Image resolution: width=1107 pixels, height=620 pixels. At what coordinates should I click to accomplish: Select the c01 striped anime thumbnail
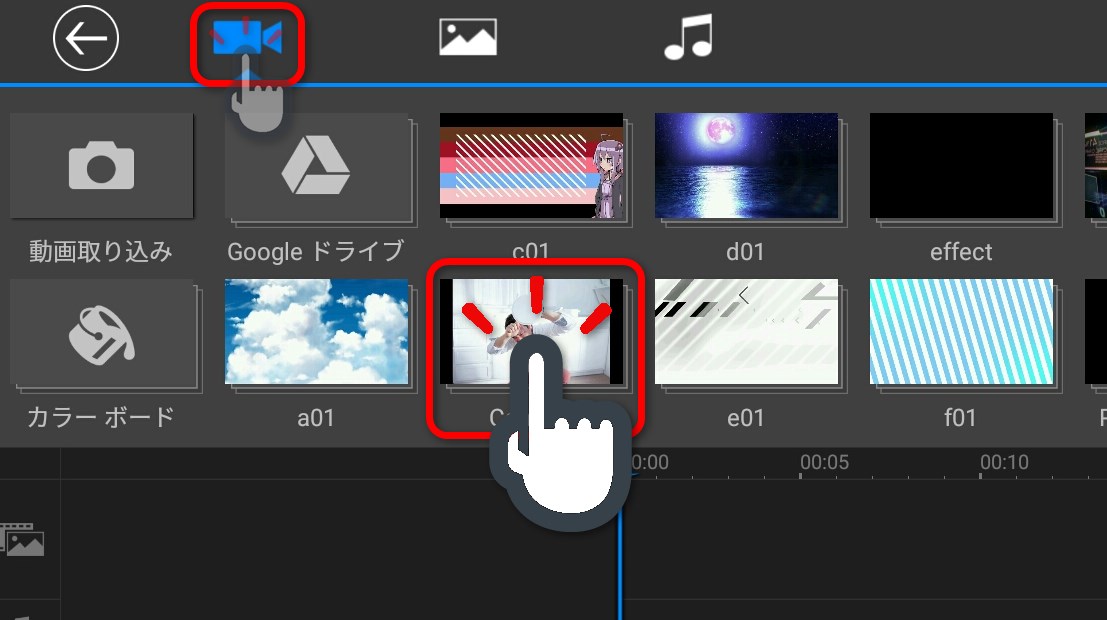(531, 166)
